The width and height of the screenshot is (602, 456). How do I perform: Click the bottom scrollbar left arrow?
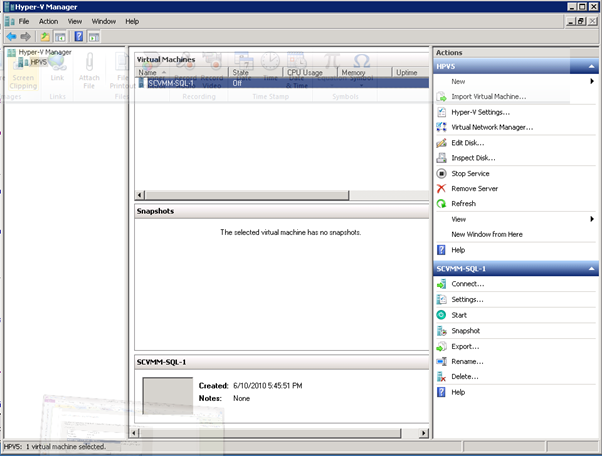pos(134,433)
